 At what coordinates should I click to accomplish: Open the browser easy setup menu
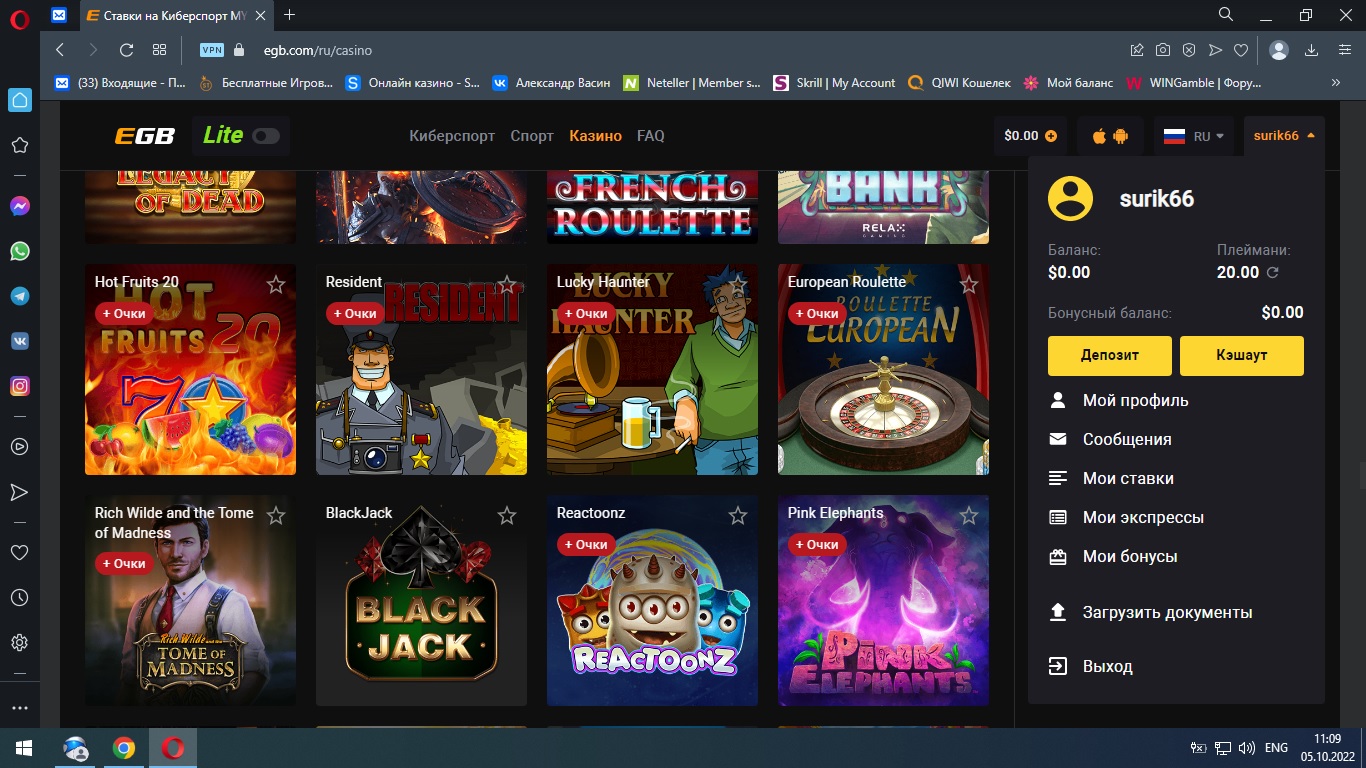click(1345, 50)
